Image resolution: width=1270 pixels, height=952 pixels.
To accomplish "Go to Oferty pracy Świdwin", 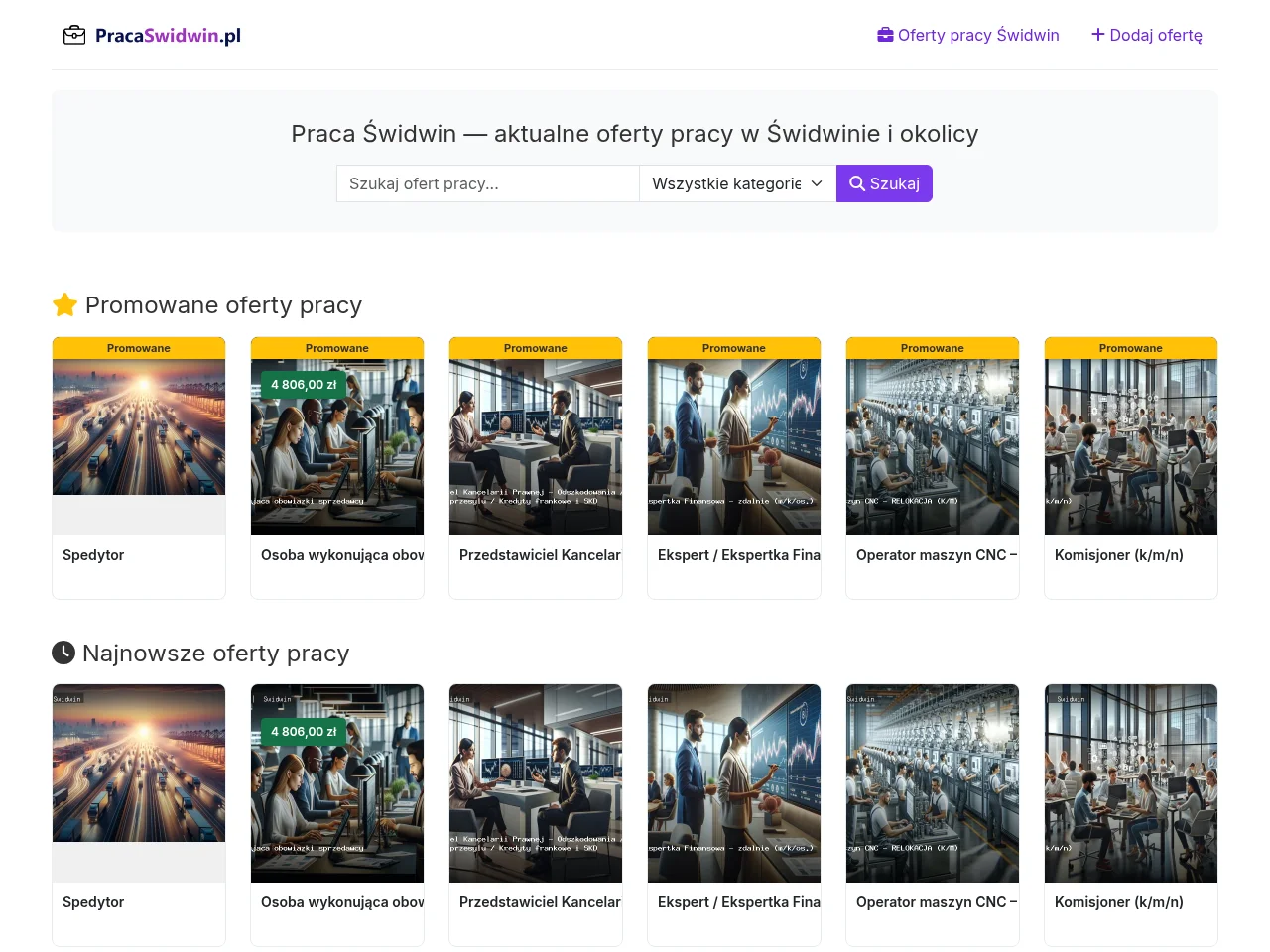I will (x=968, y=35).
